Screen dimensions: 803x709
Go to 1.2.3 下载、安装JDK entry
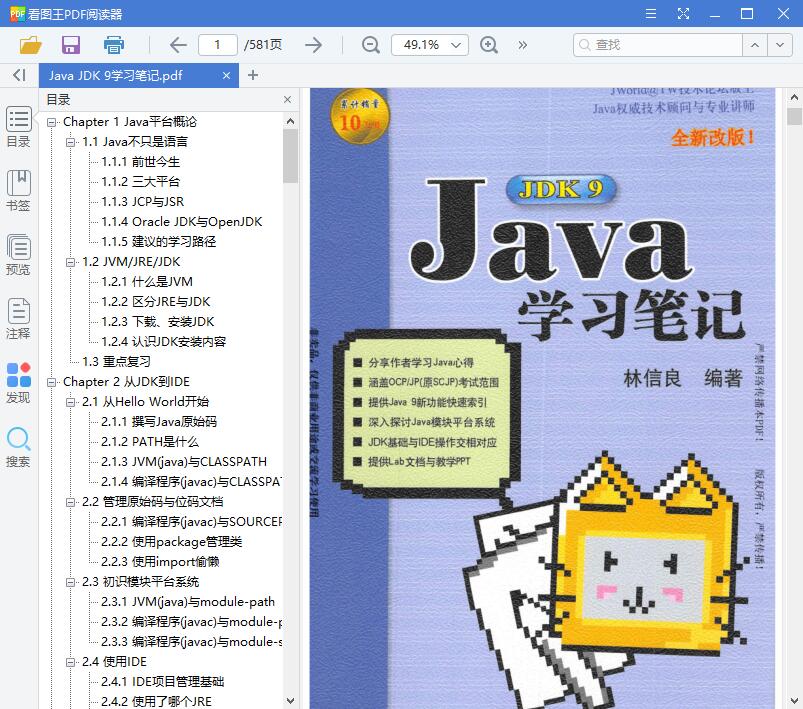point(158,322)
